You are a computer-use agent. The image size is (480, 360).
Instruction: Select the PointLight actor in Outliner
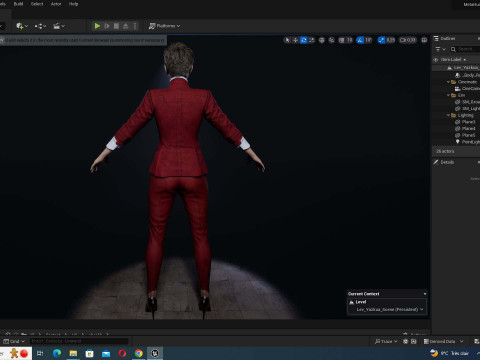(x=468, y=142)
